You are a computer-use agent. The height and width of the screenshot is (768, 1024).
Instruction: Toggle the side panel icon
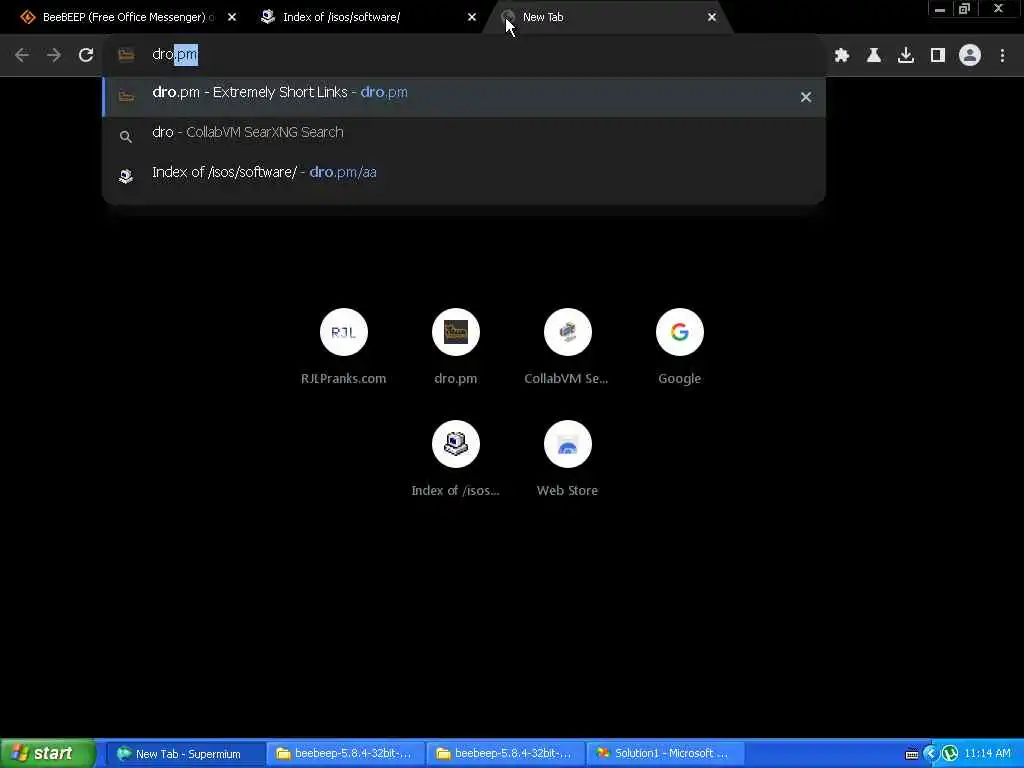pos(938,55)
